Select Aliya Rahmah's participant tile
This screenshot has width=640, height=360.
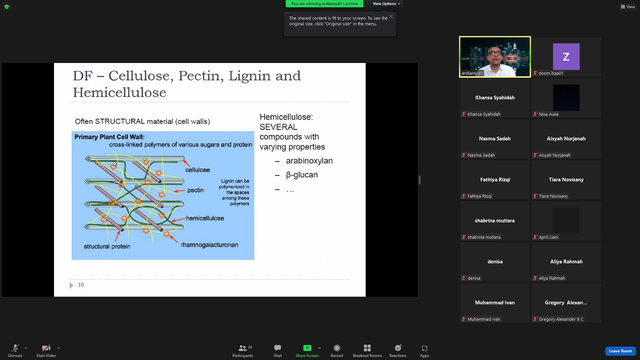tap(566, 262)
